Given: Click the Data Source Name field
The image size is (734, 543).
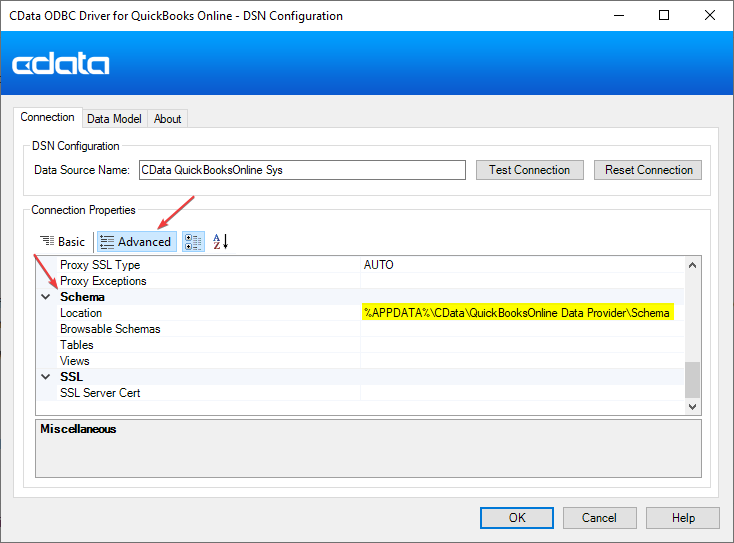Looking at the screenshot, I should pyautogui.click(x=302, y=170).
